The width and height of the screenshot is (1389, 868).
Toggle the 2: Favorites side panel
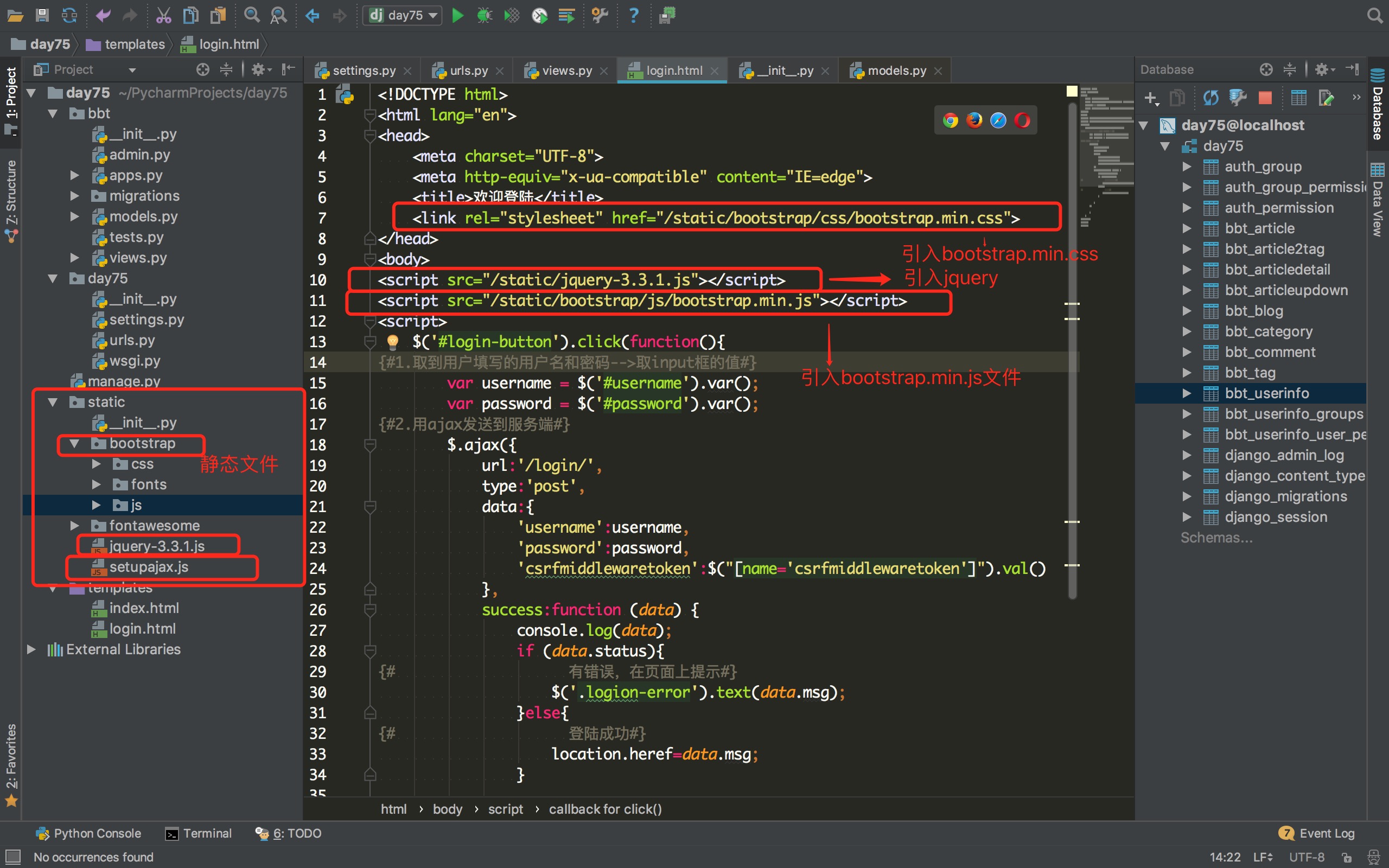point(11,765)
